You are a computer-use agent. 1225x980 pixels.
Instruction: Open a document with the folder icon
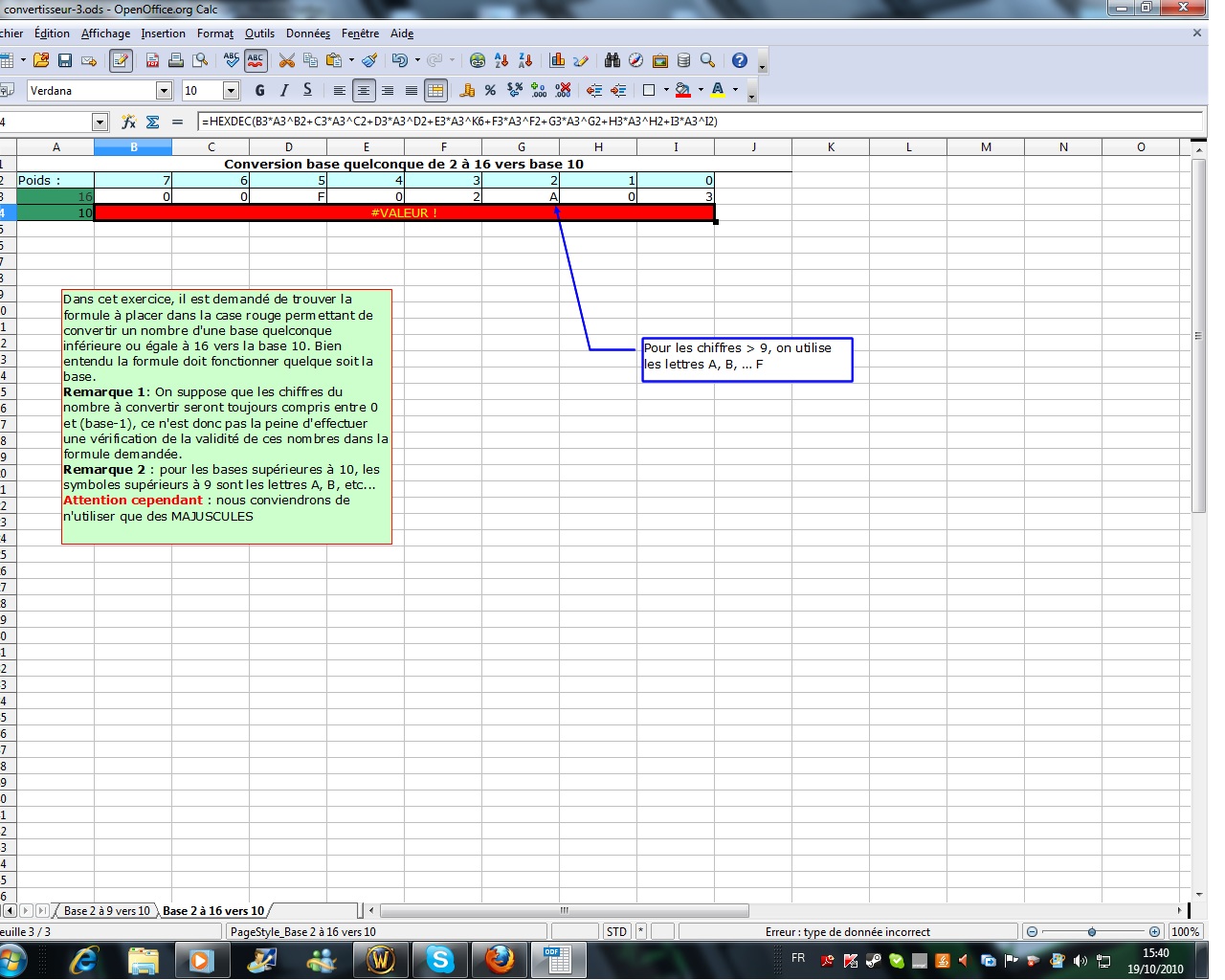point(41,60)
